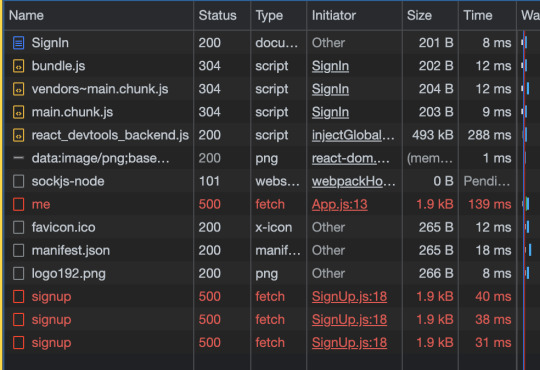Click the 139 ms time value
This screenshot has width=540, height=370.
[x=490, y=205]
